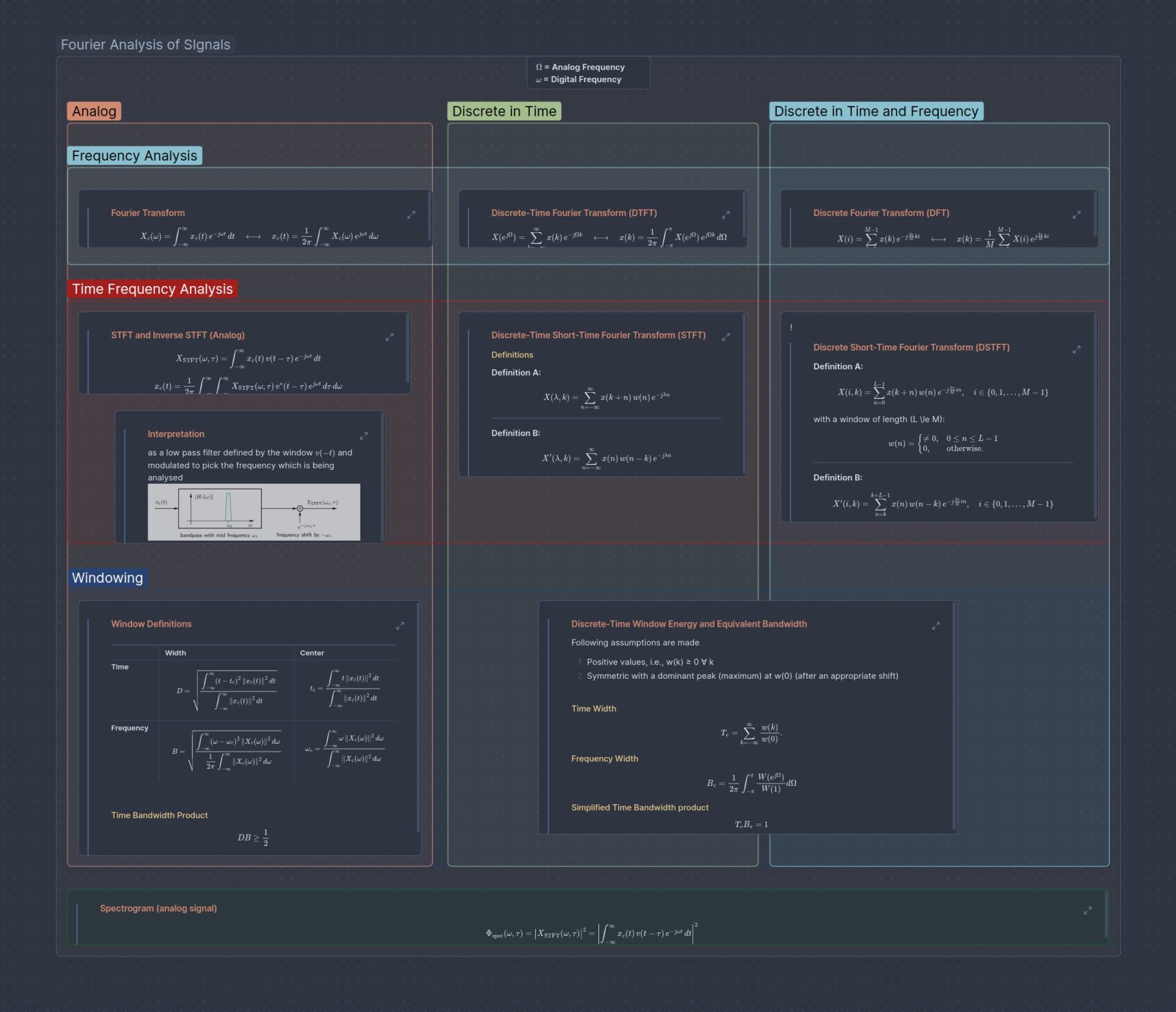Select the Analog section header
The width and height of the screenshot is (1176, 1012).
pyautogui.click(x=94, y=111)
